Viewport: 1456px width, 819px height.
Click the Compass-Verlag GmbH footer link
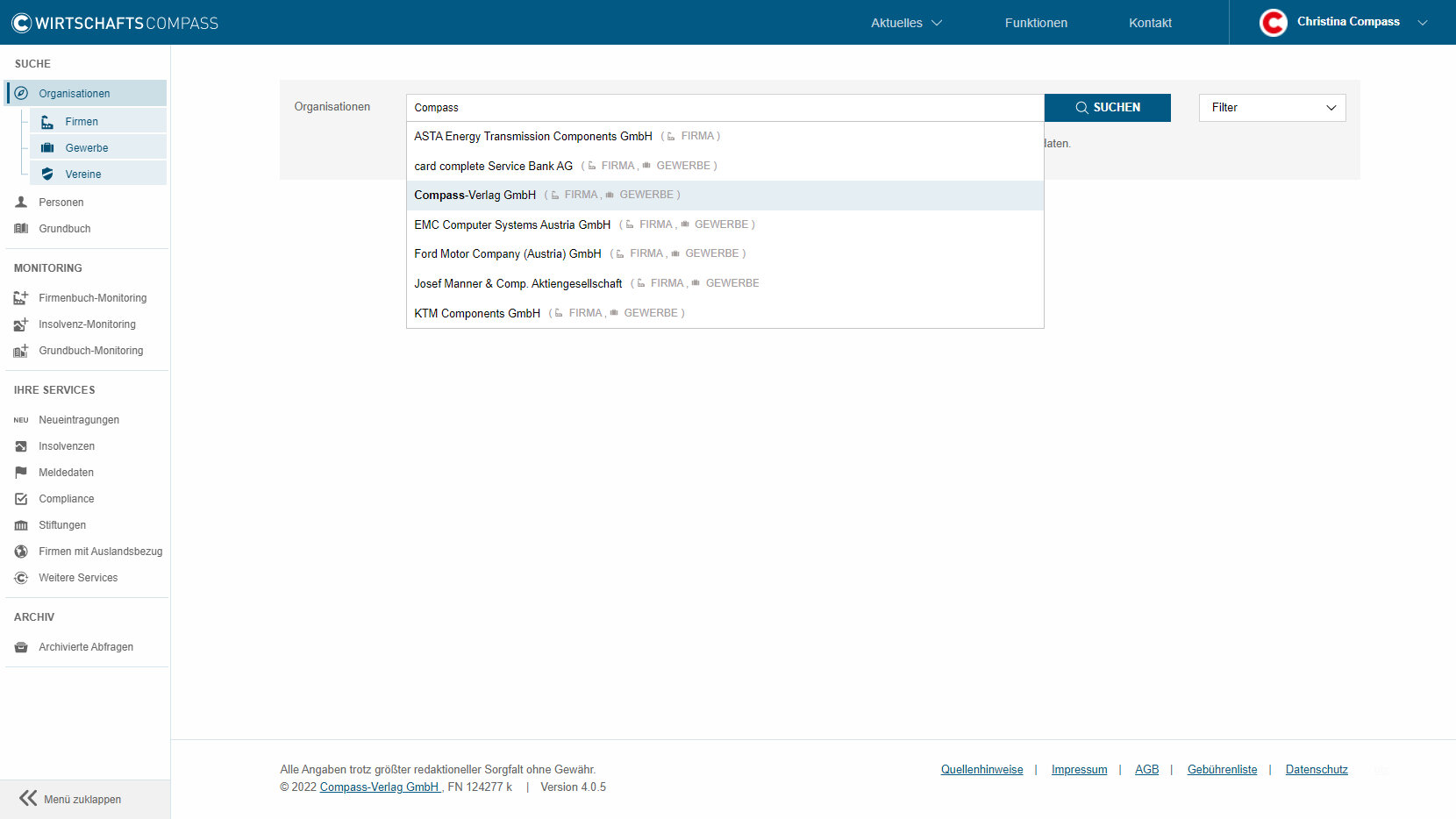(x=381, y=787)
